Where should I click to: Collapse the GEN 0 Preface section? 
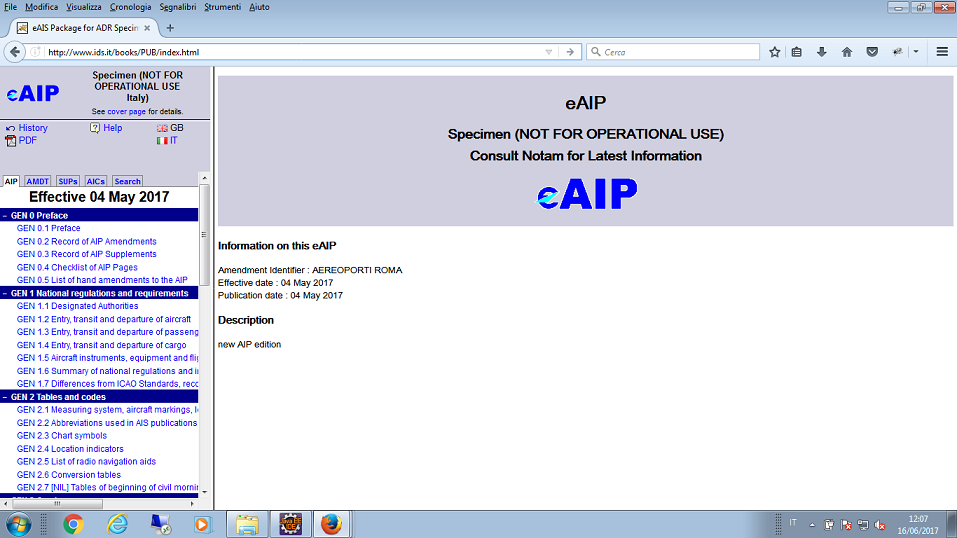[x=38, y=215]
